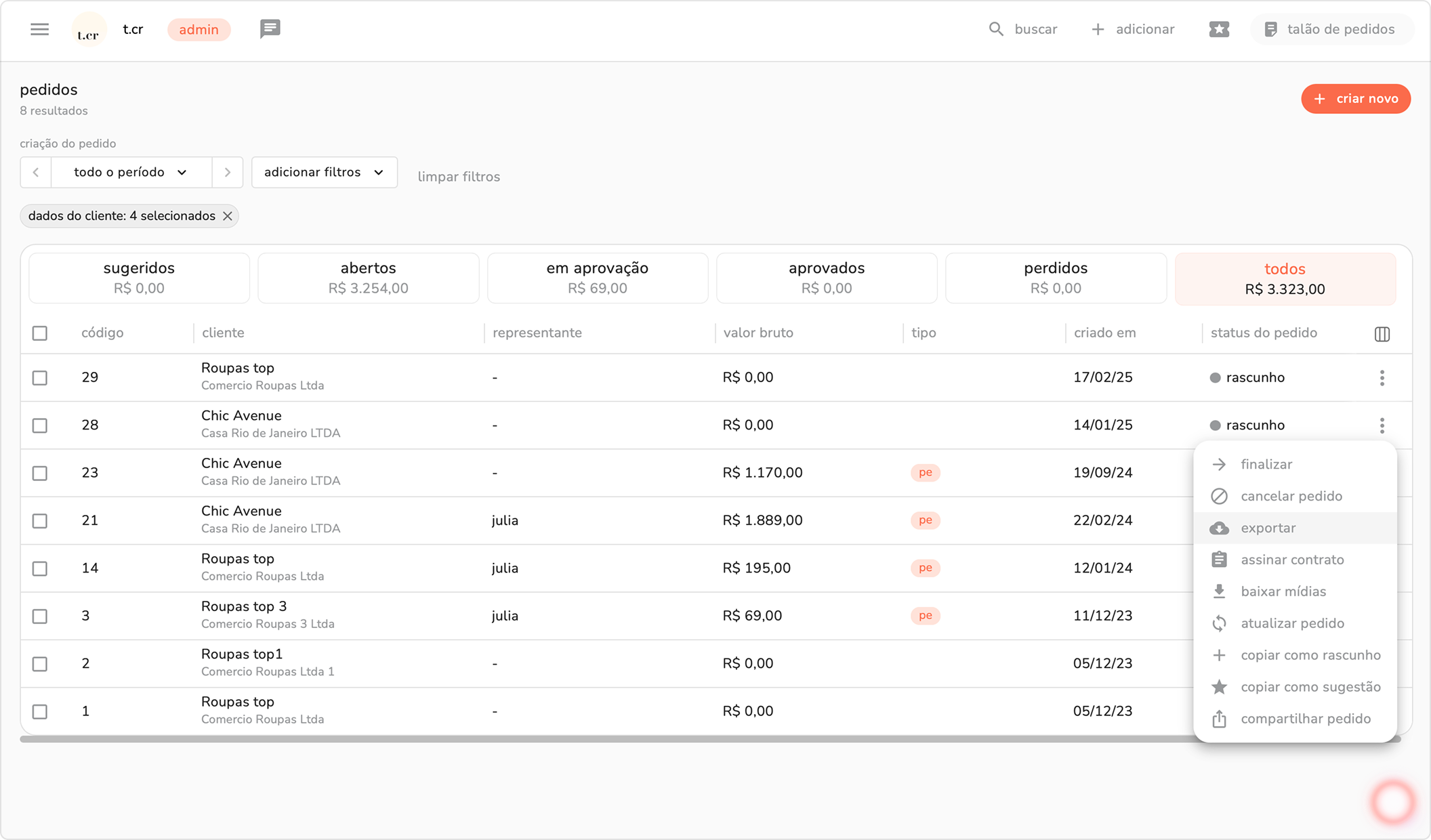Go to next period arrow
This screenshot has height=840, width=1431.
coord(228,172)
